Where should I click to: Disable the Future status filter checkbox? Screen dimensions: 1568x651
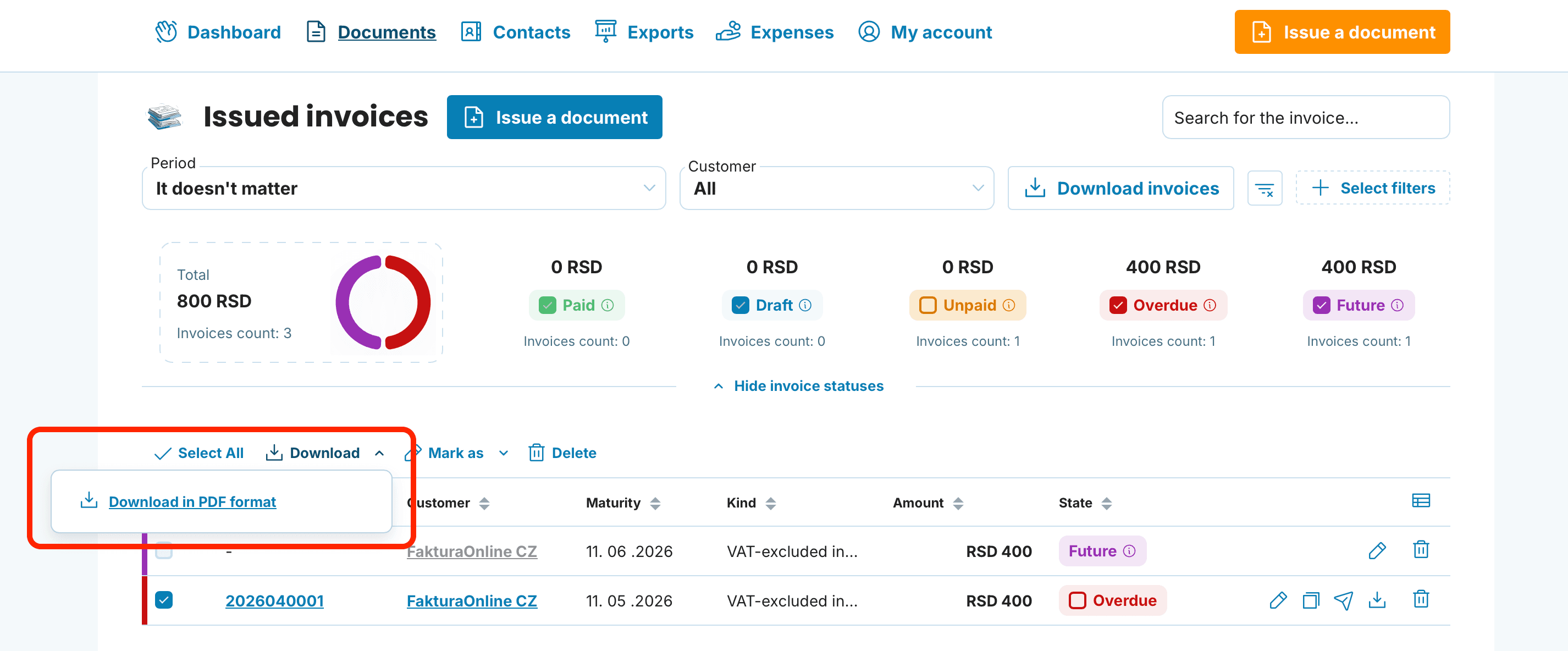1321,305
